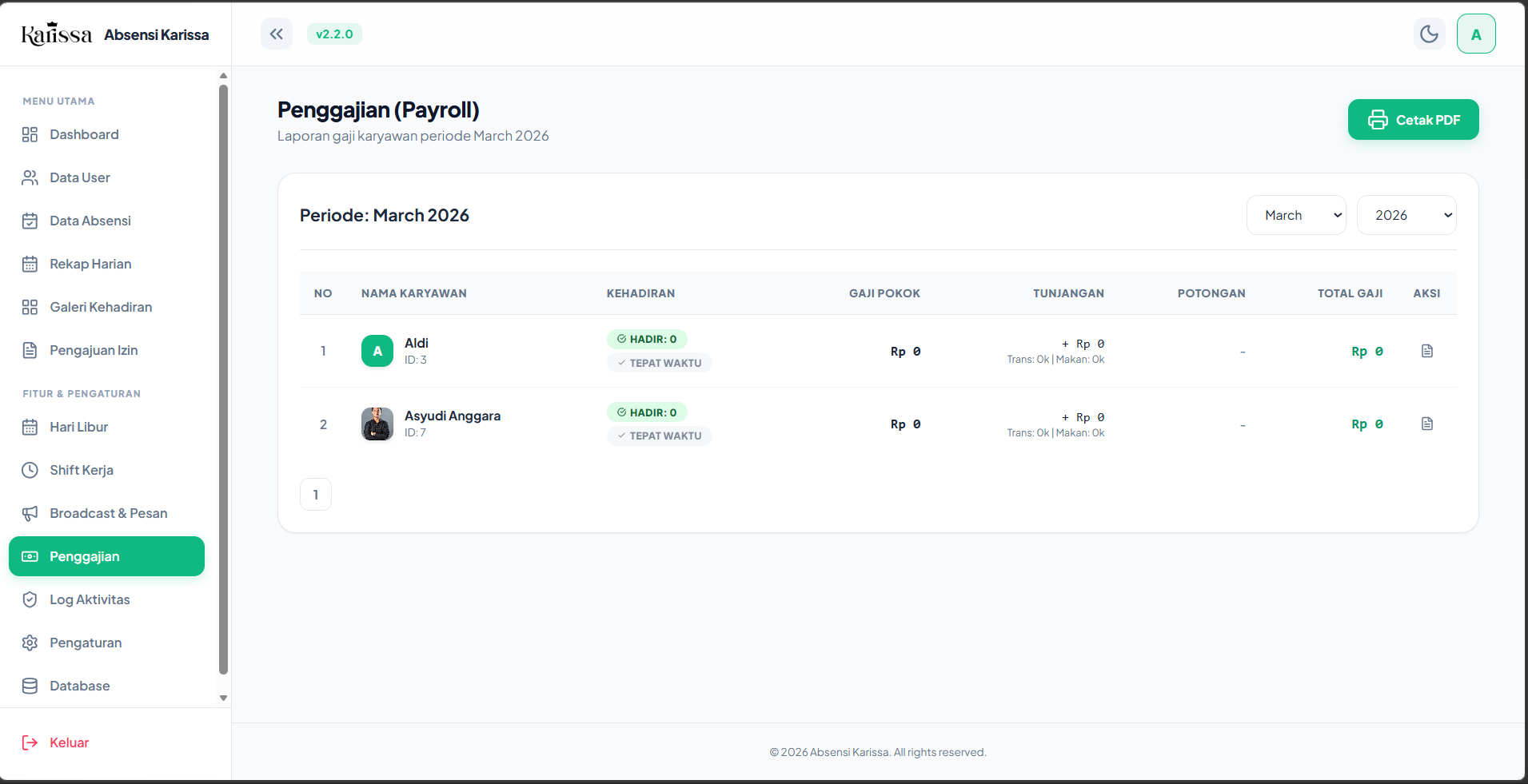The height and width of the screenshot is (784, 1528).
Task: Click the Galeri Kehadiran grid icon
Action: click(x=30, y=307)
